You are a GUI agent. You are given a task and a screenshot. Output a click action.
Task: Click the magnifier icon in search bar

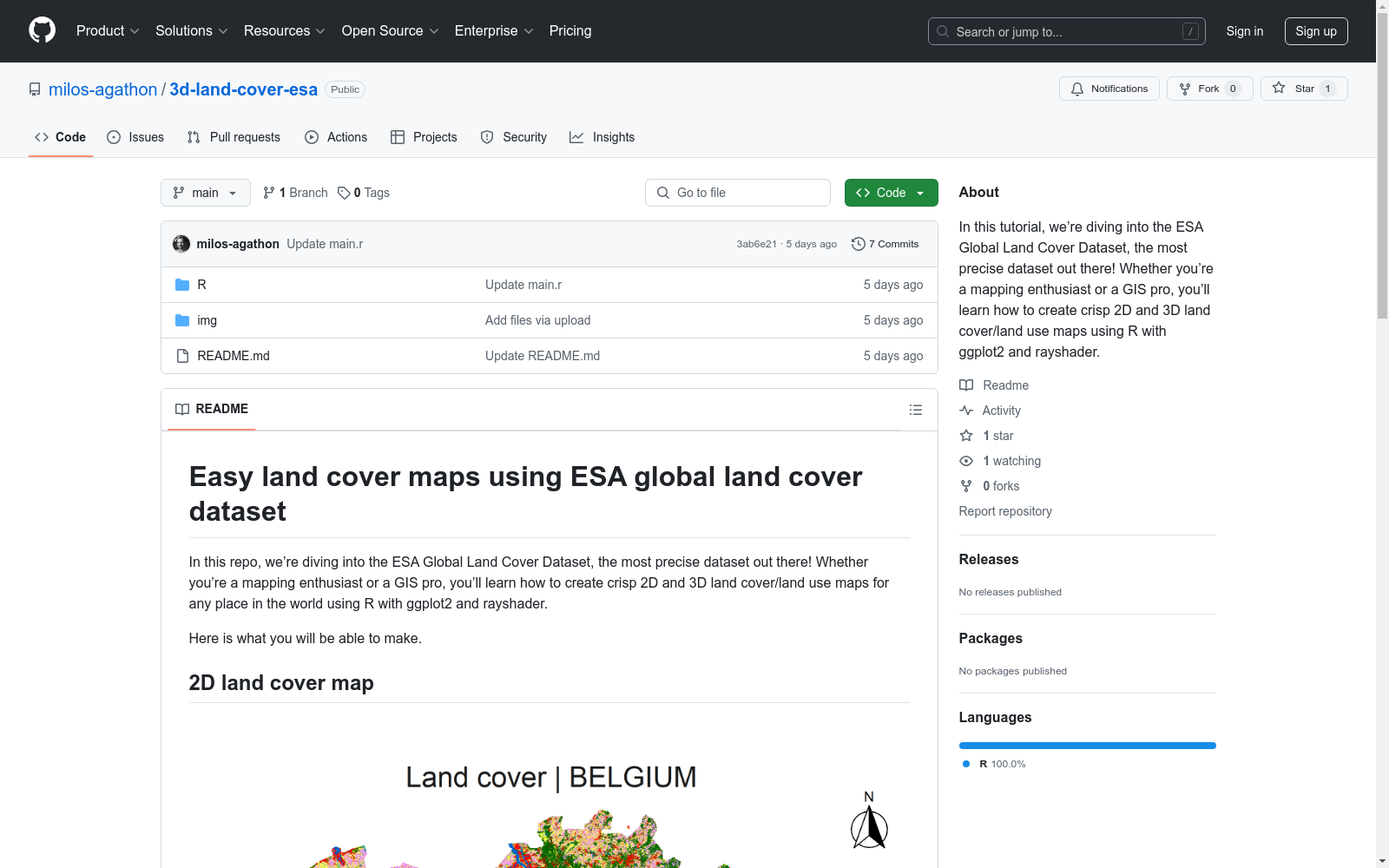[943, 31]
